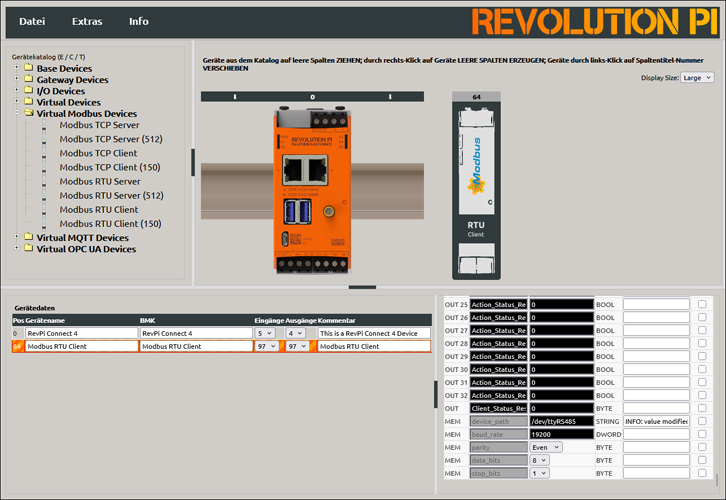The image size is (726, 500).
Task: Click column title number 64
Action: coord(476,97)
